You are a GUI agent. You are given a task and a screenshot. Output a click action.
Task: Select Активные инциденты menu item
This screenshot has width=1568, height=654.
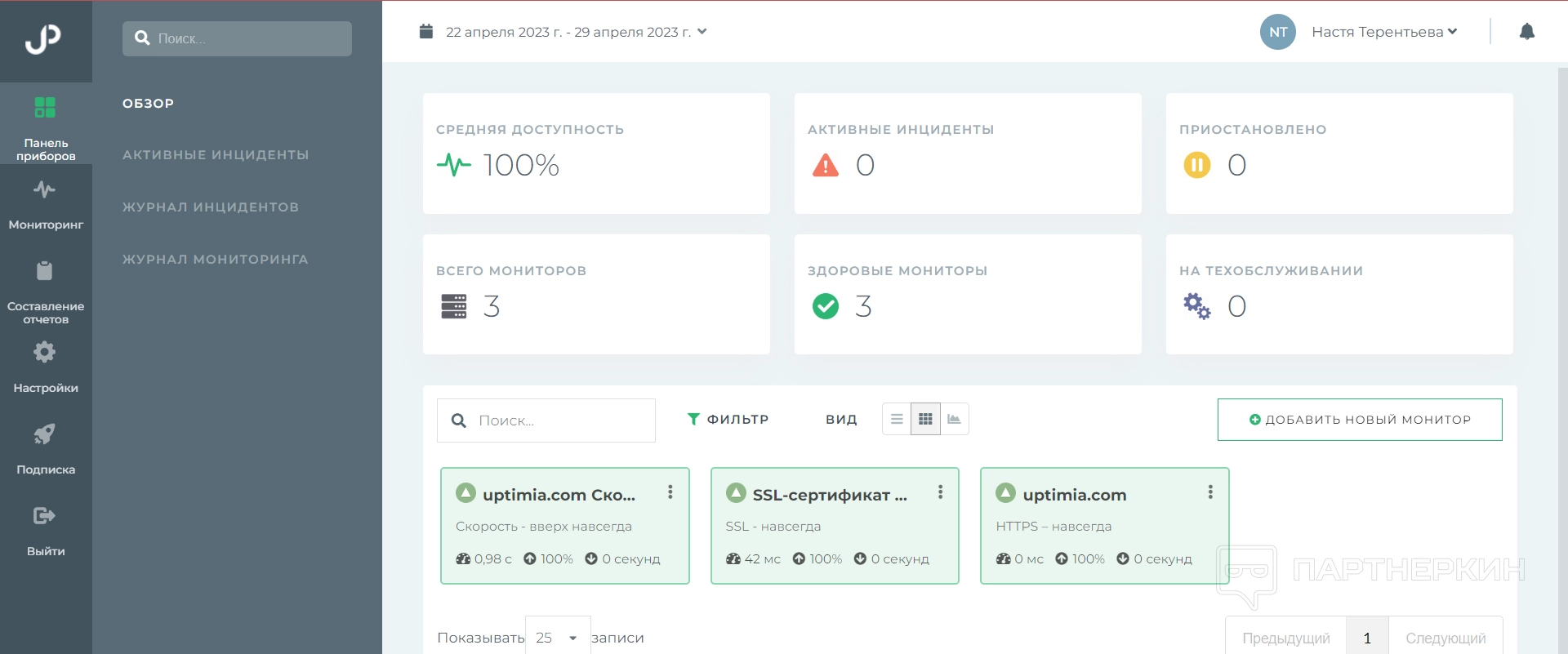[216, 155]
